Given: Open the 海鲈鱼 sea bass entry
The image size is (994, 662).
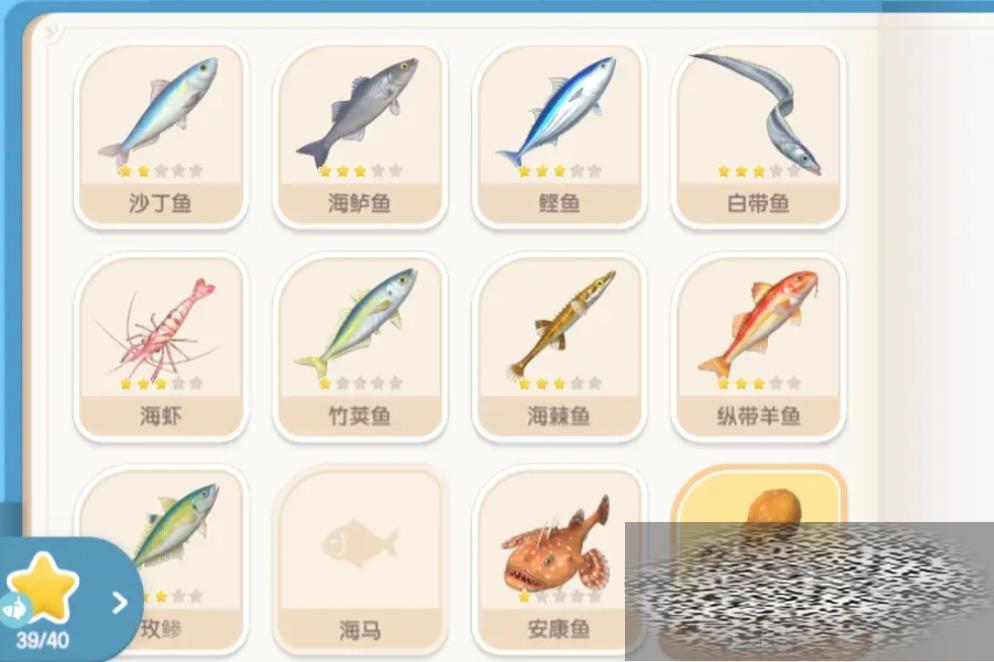Looking at the screenshot, I should click(x=360, y=136).
